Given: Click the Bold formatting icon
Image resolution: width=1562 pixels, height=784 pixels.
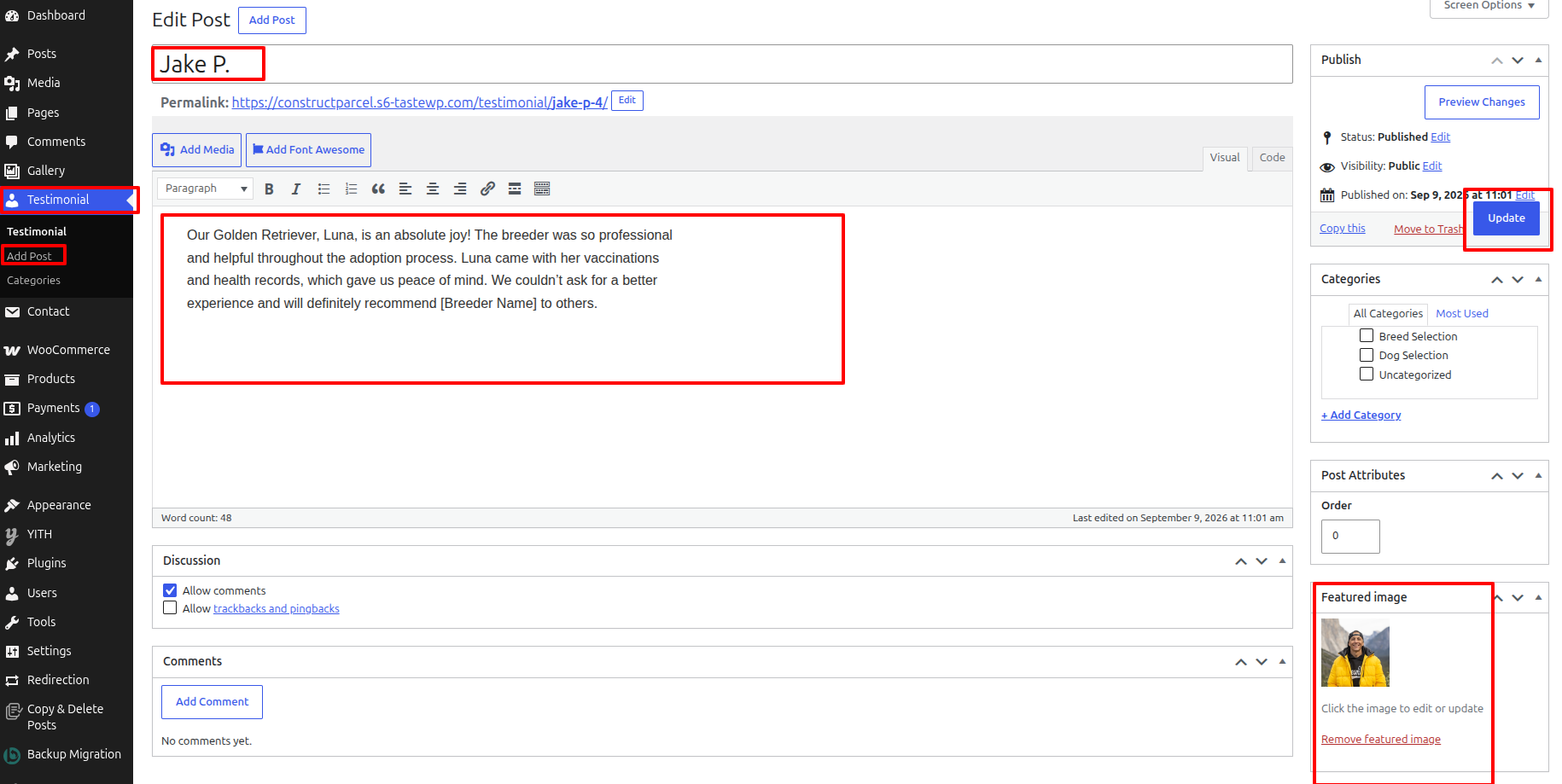Looking at the screenshot, I should pos(269,189).
